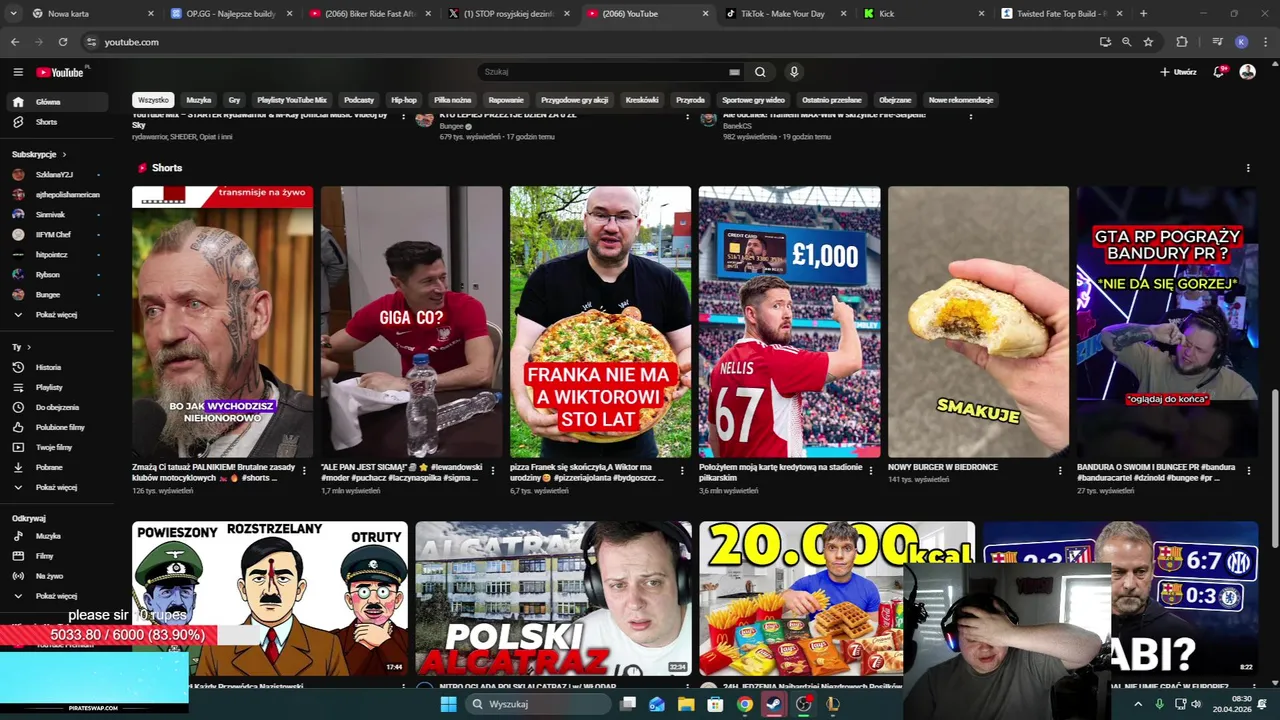Screen dimensions: 1280x720
Task: Open IIFYM Chef subscription channel
Action: point(57,235)
